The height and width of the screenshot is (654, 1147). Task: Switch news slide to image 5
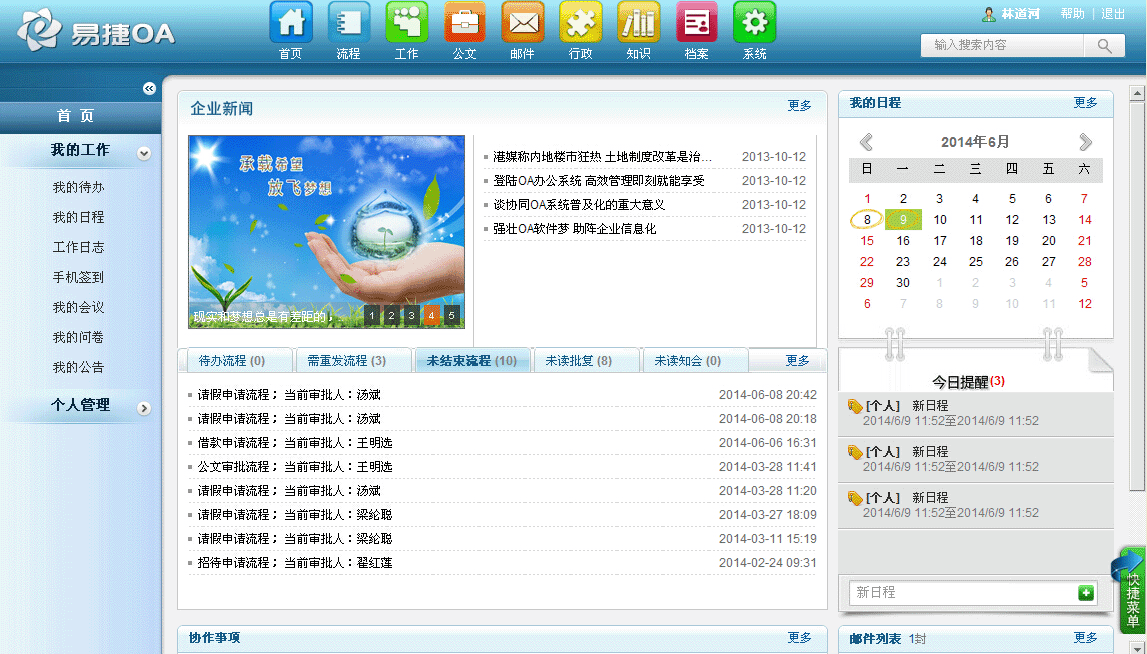[x=451, y=315]
